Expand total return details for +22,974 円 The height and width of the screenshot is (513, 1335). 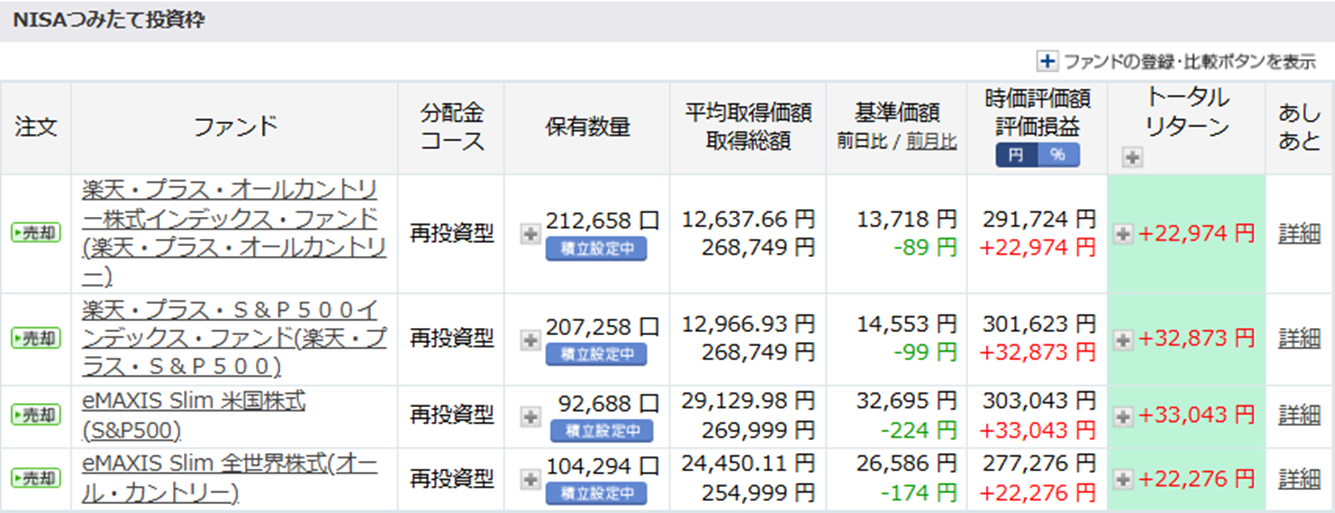pyautogui.click(x=1124, y=234)
